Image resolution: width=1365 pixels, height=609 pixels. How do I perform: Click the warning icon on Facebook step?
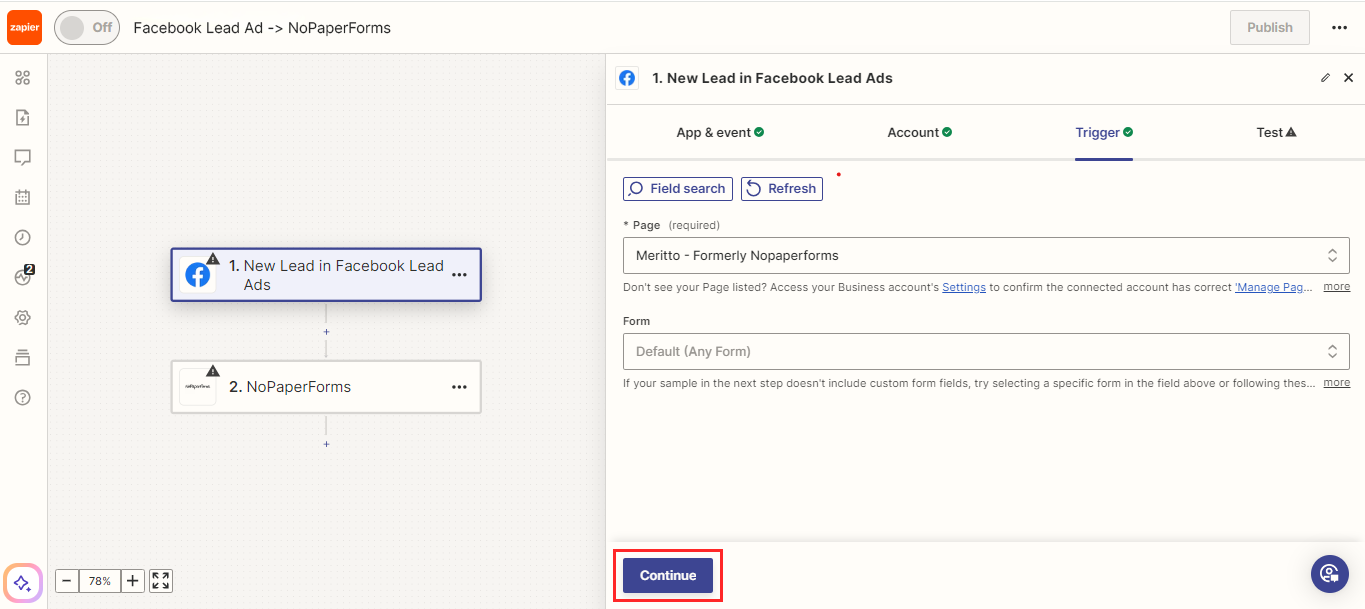point(213,259)
